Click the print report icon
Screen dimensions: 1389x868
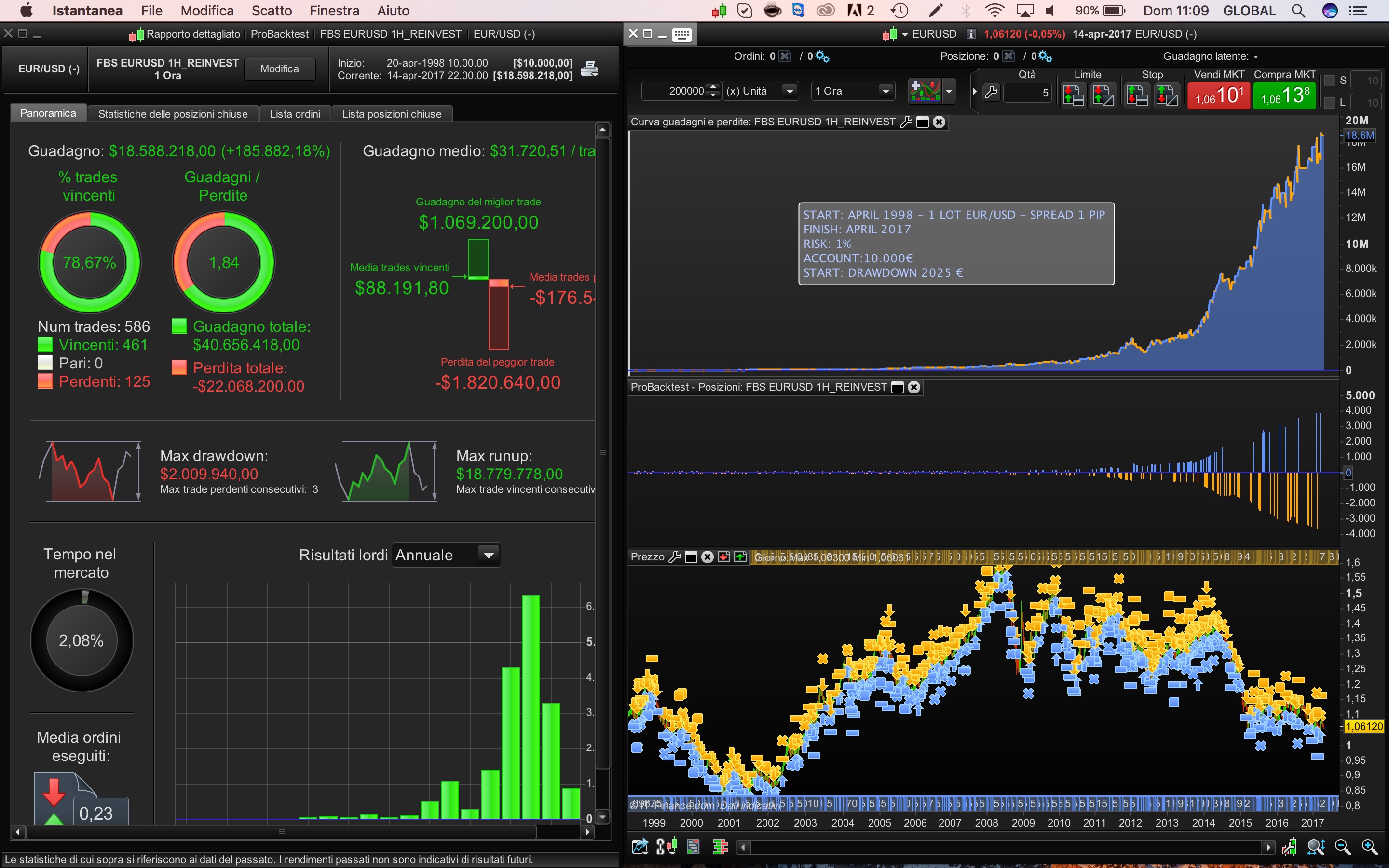click(x=589, y=69)
